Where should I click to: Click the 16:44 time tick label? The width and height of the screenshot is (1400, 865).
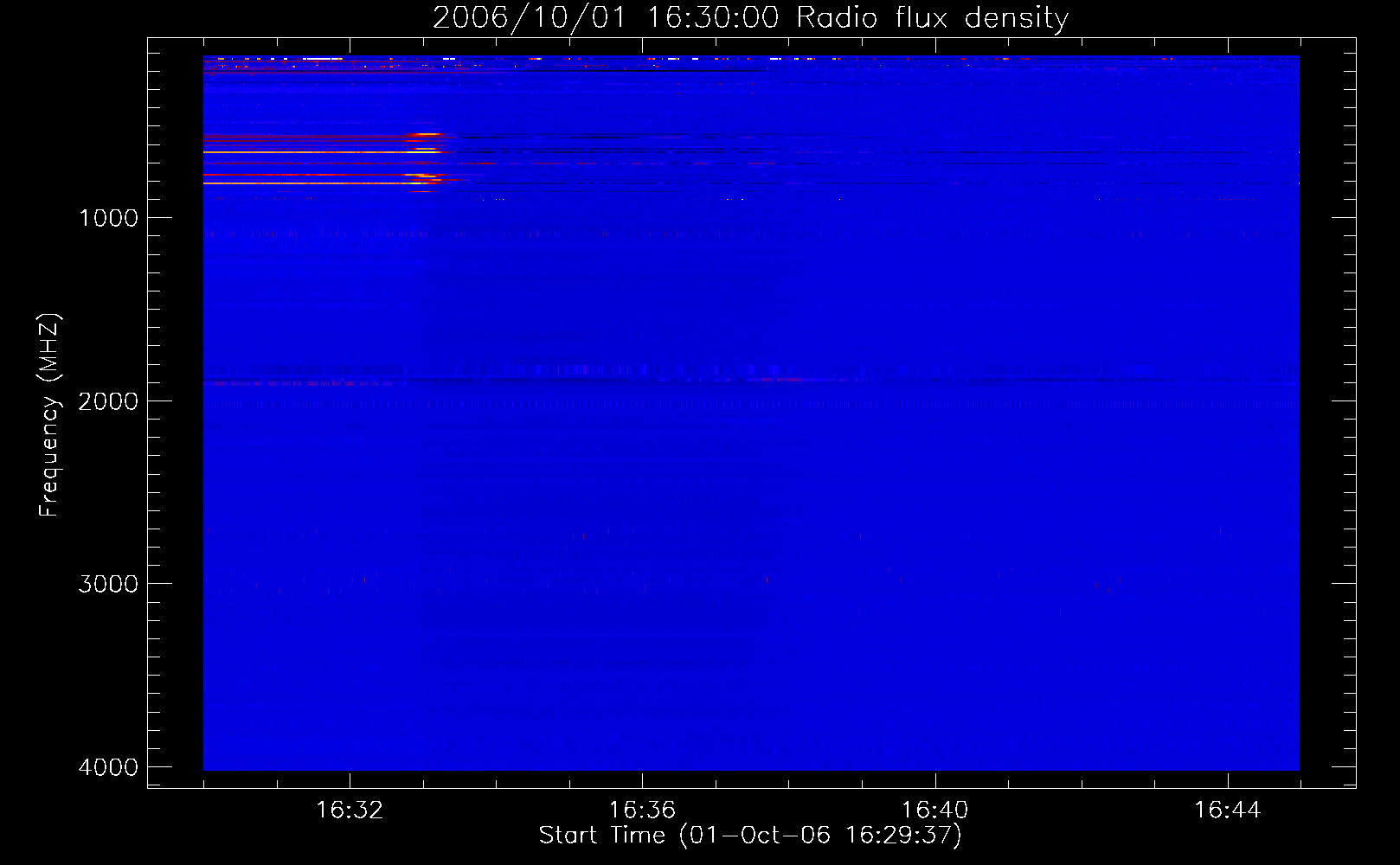1228,811
